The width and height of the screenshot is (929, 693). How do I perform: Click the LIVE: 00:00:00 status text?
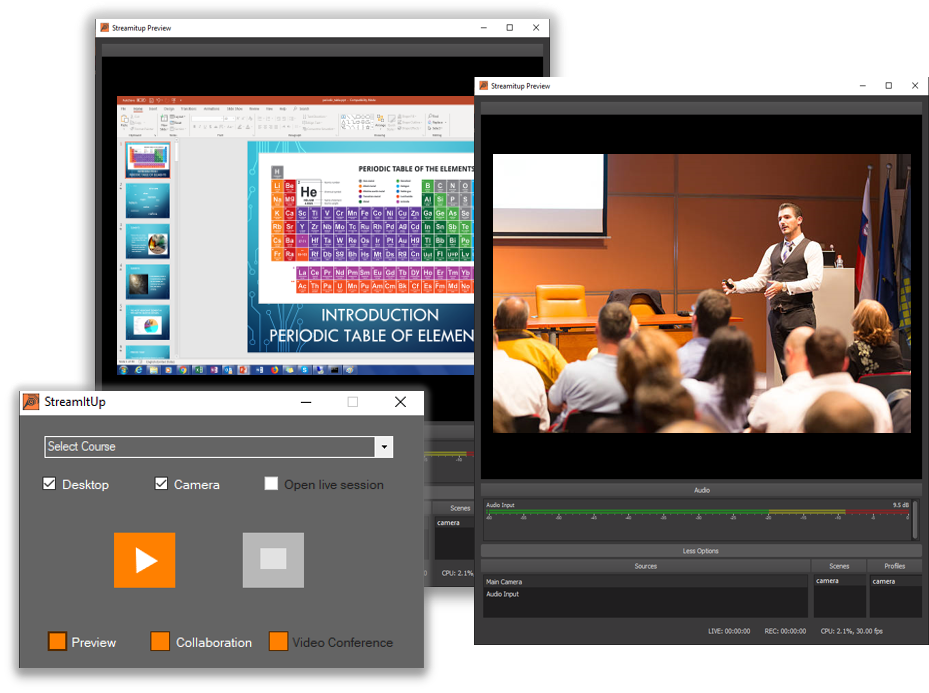(x=729, y=631)
